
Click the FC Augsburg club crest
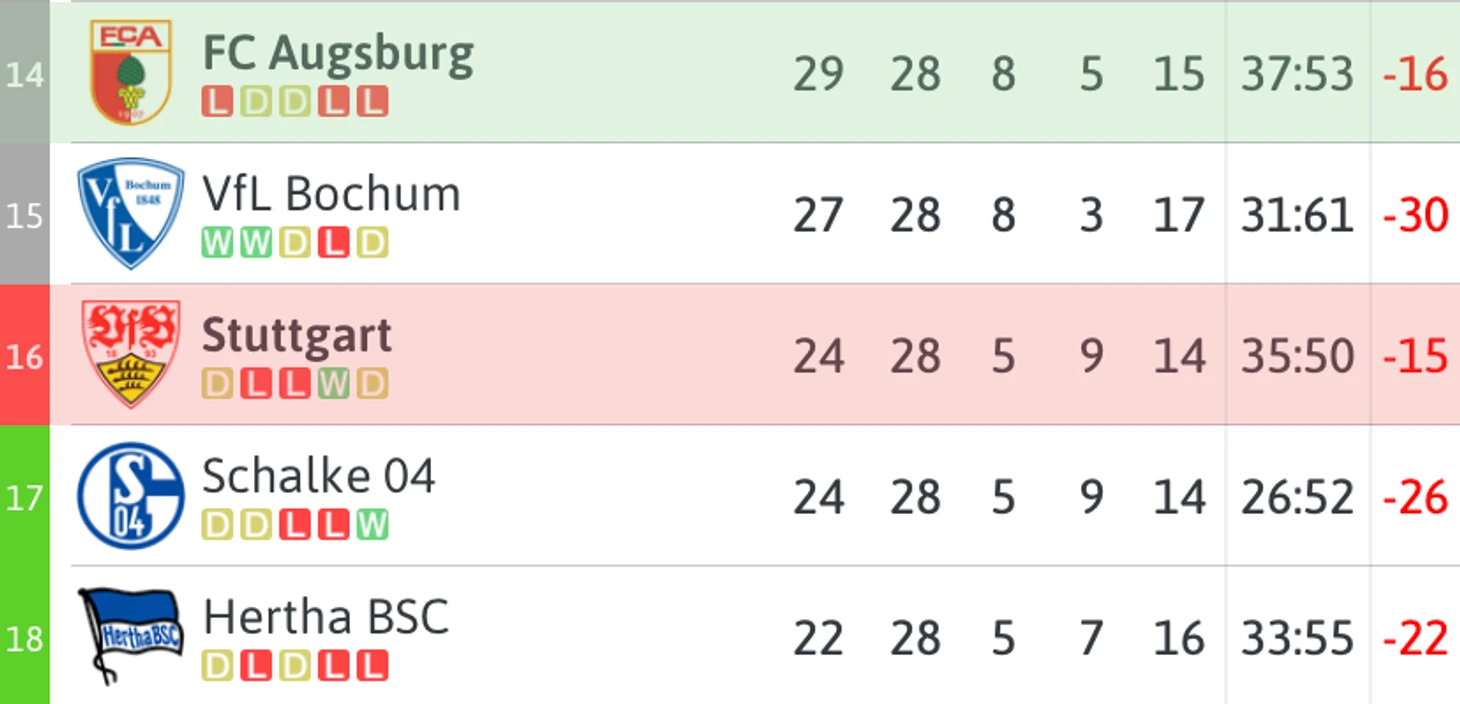131,72
